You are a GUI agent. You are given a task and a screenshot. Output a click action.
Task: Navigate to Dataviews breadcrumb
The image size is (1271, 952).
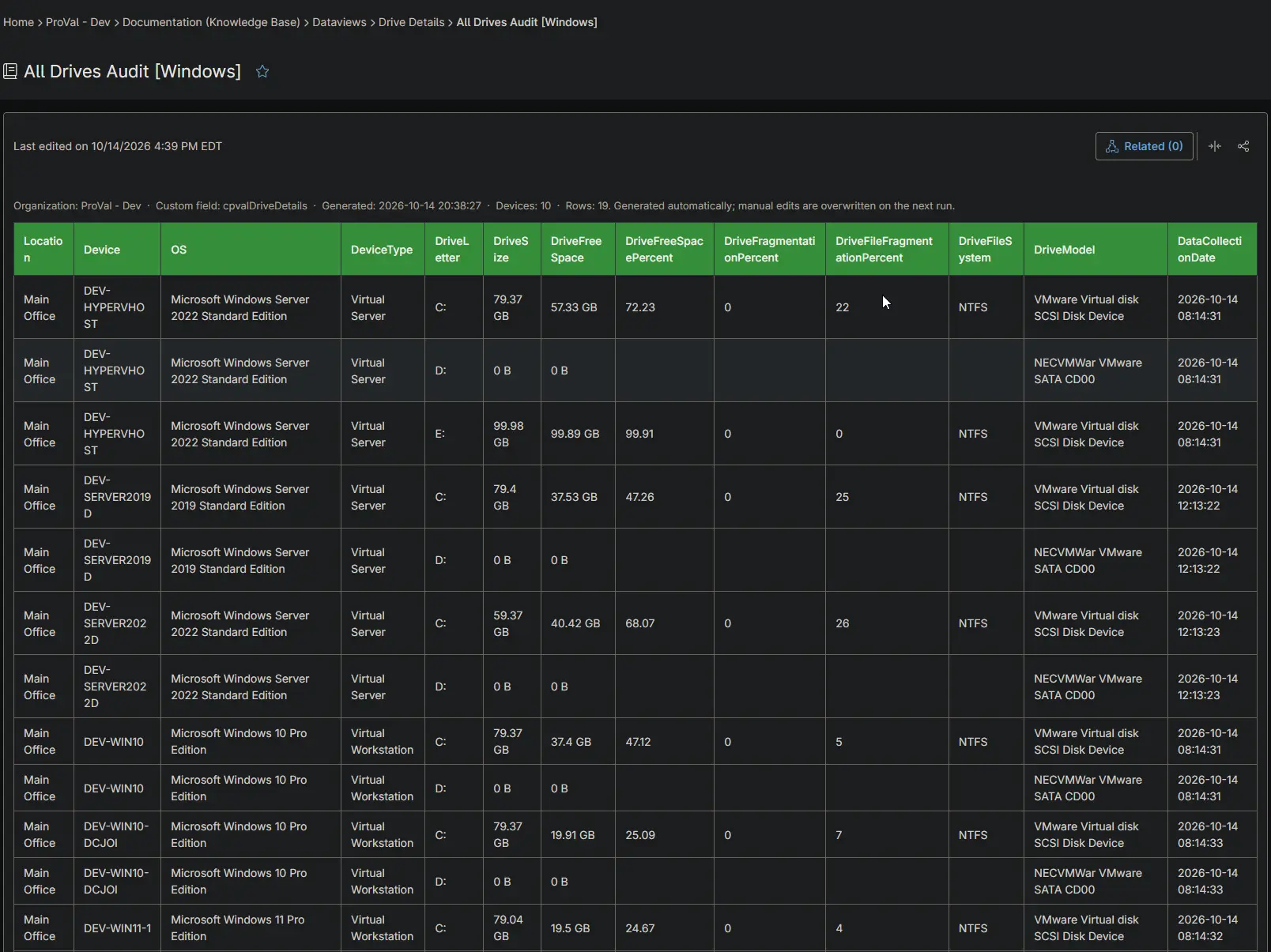click(339, 22)
